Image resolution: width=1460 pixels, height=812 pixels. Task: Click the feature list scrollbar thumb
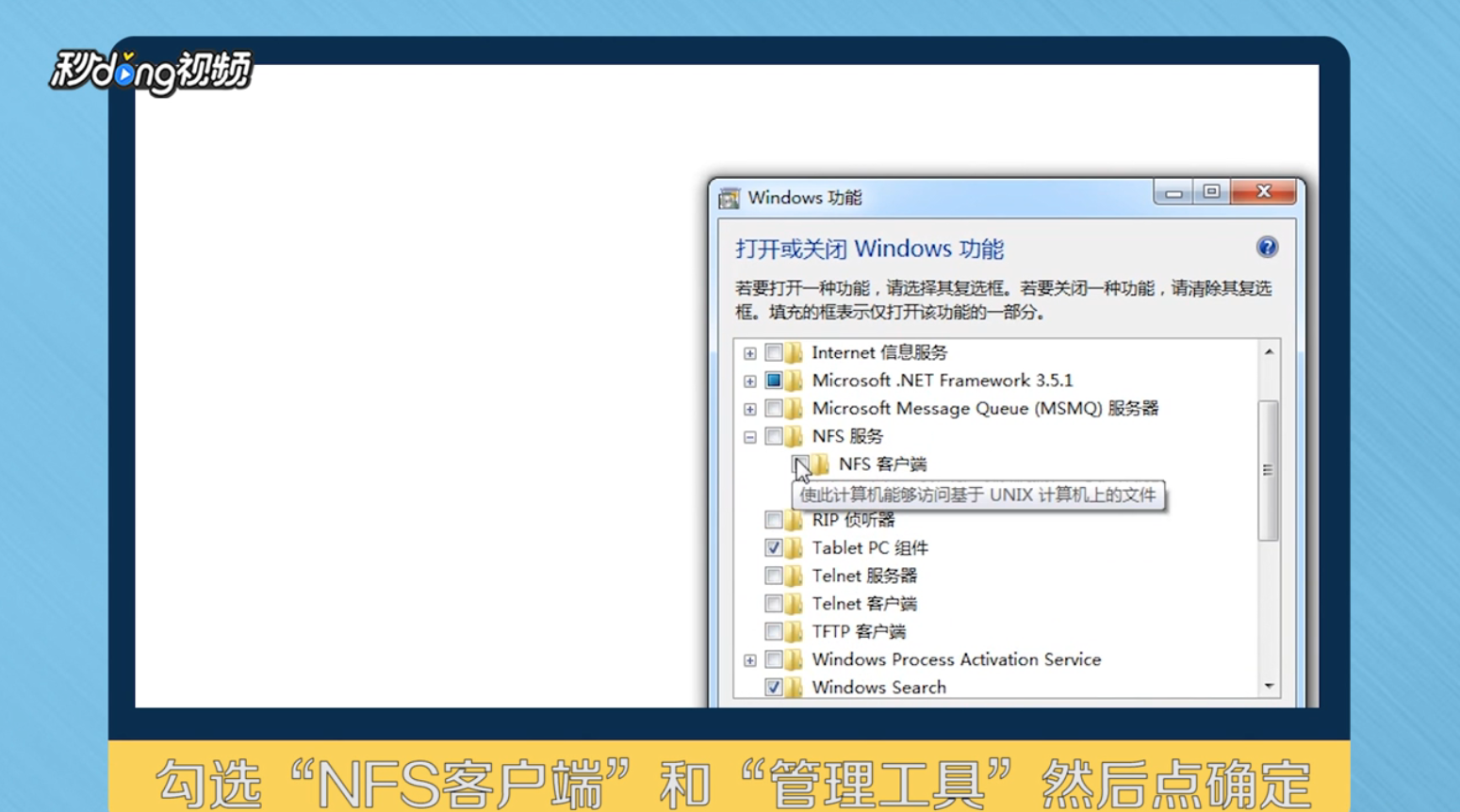1269,470
